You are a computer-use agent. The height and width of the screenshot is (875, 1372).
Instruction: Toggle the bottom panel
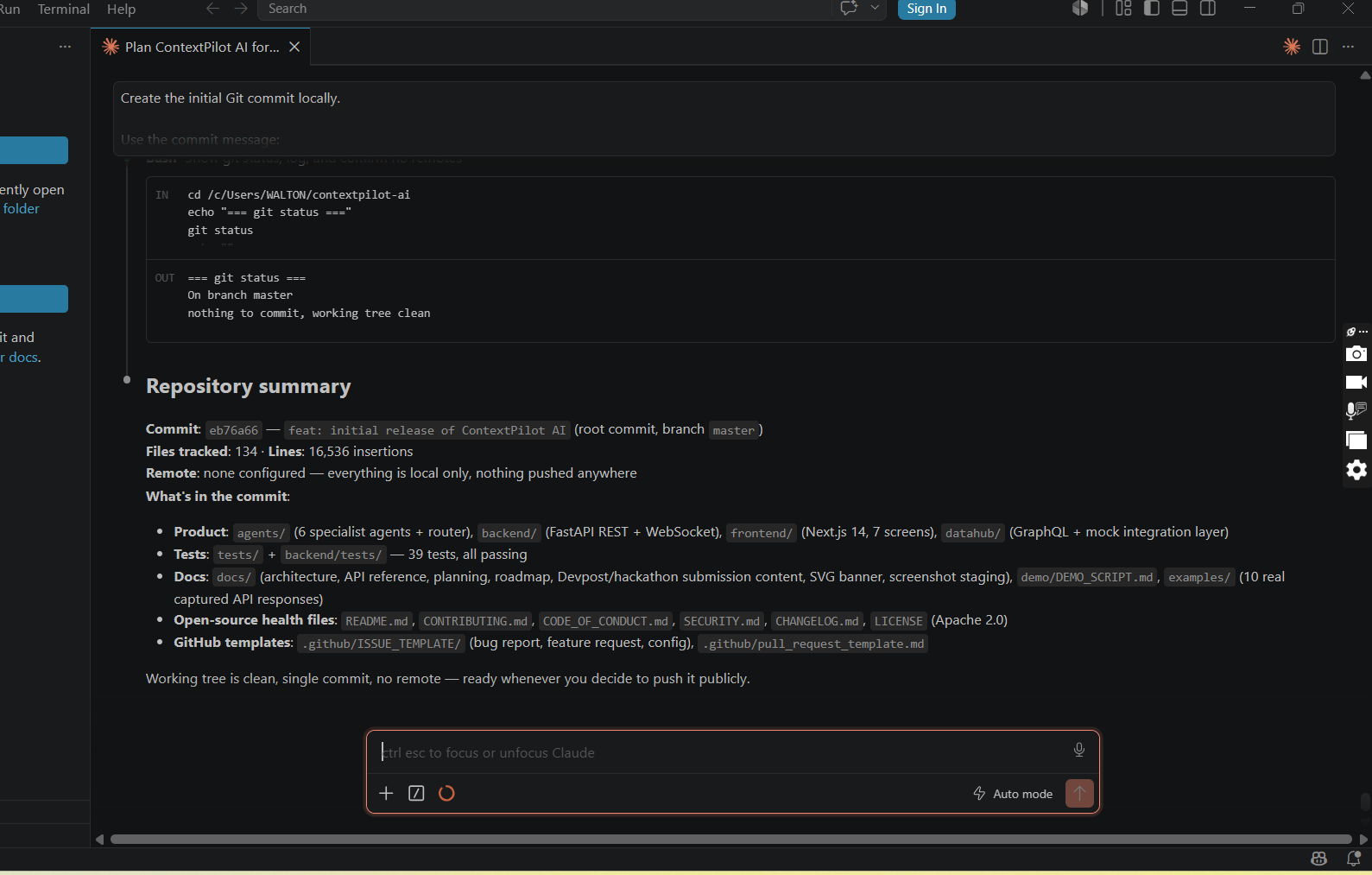pos(1179,9)
